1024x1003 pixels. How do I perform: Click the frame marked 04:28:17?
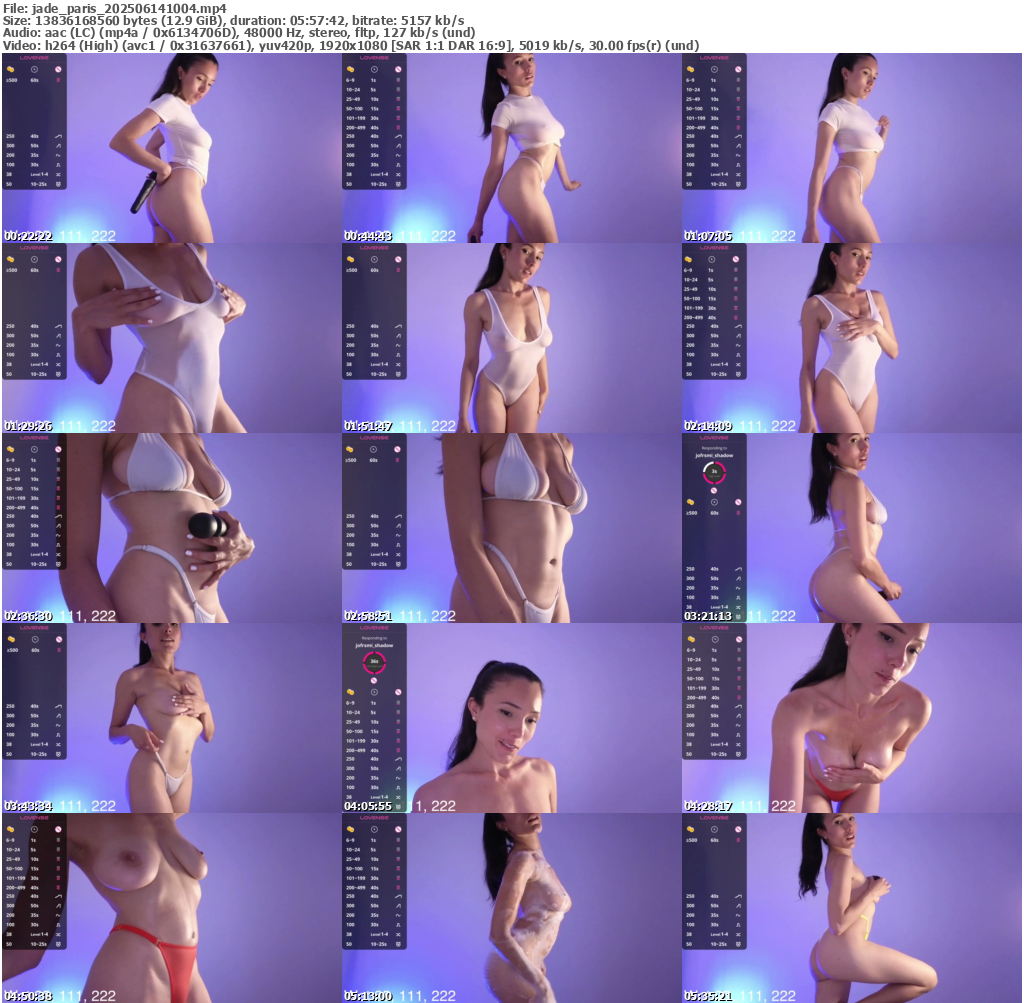(851, 718)
